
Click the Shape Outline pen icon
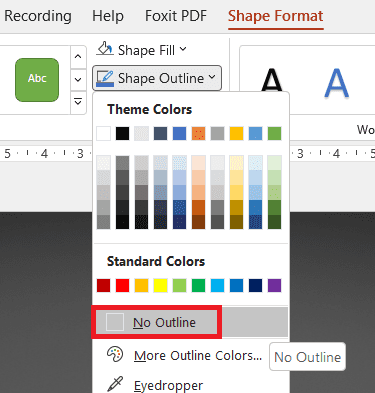(x=105, y=78)
